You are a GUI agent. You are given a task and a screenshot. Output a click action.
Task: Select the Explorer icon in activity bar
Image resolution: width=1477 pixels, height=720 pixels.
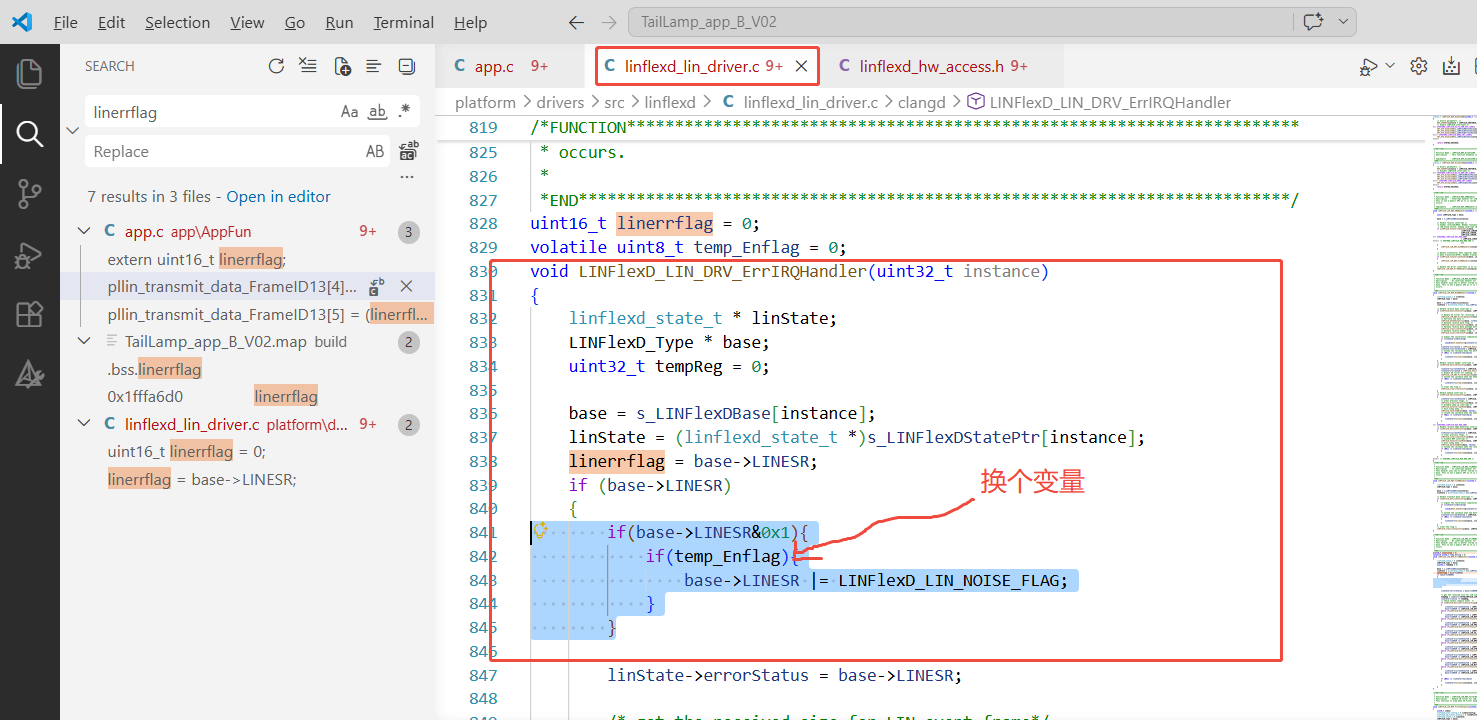(30, 72)
